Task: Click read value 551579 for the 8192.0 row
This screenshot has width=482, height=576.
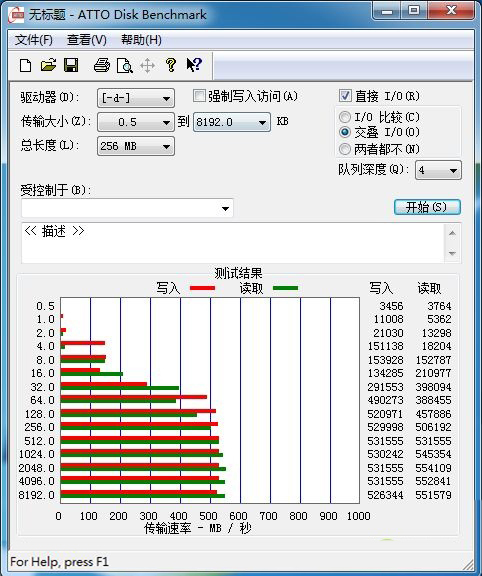Action: [x=433, y=495]
